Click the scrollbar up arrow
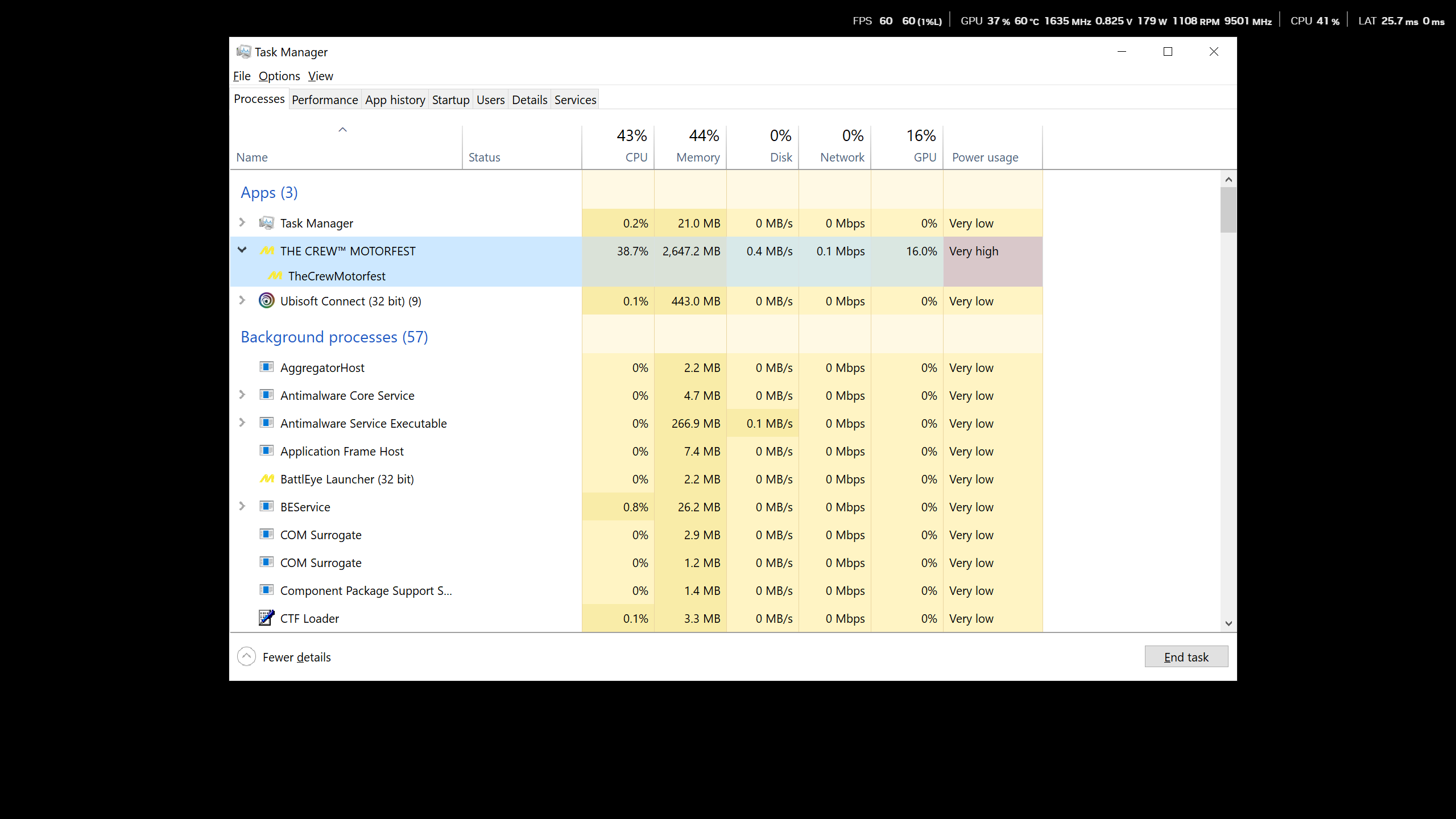 coord(1228,180)
